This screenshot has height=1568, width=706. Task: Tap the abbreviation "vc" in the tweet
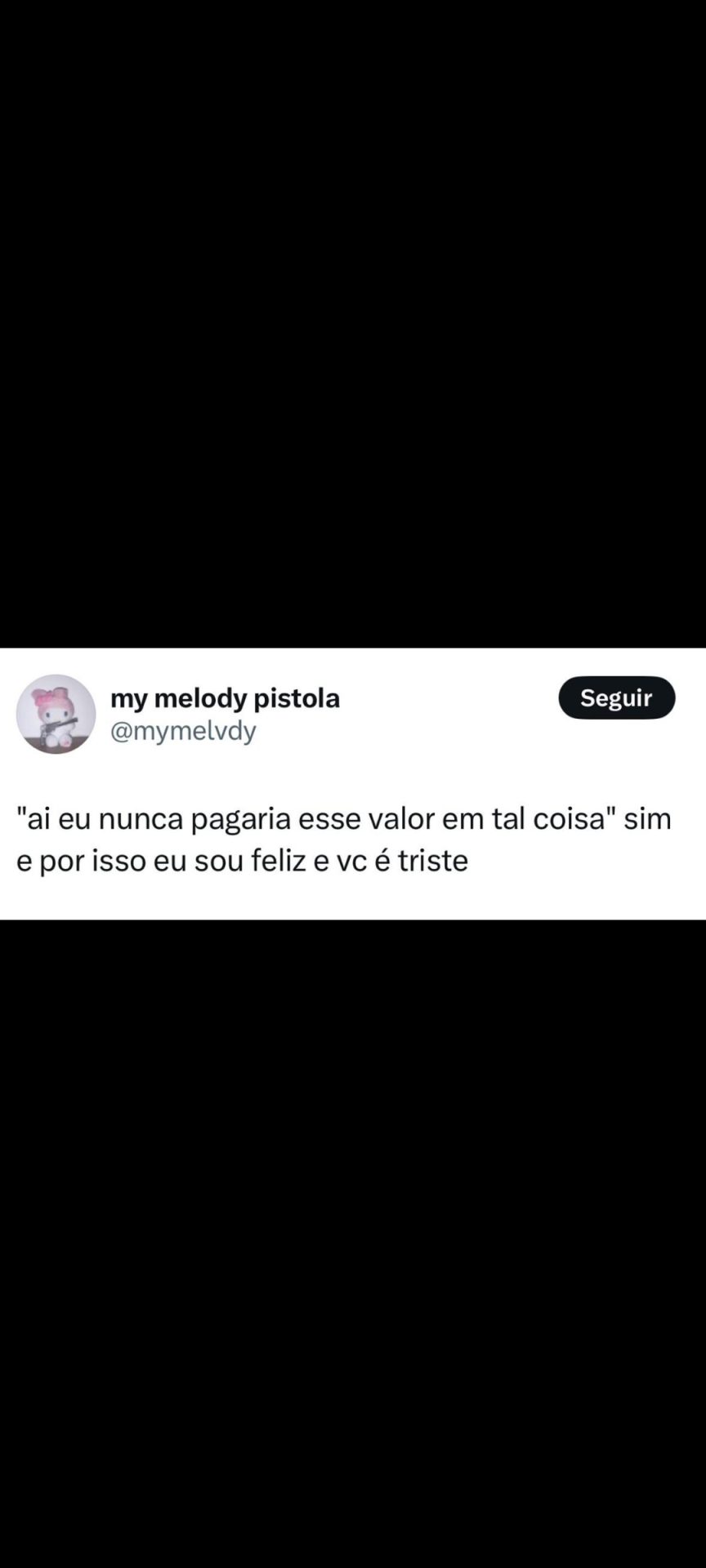coord(351,861)
